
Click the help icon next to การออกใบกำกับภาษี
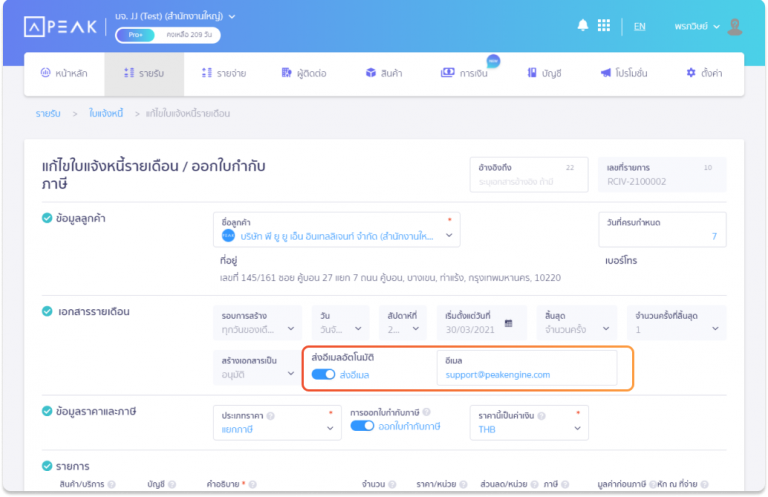[427, 412]
